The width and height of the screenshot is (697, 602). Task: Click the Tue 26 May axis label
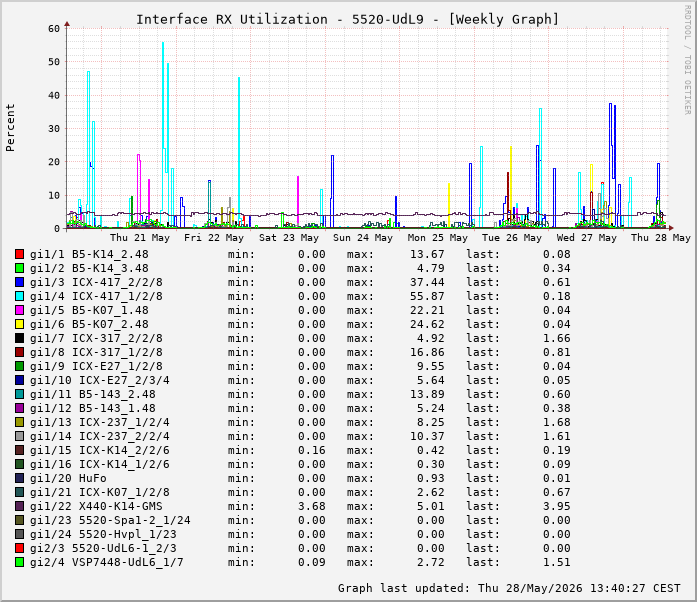point(512,238)
